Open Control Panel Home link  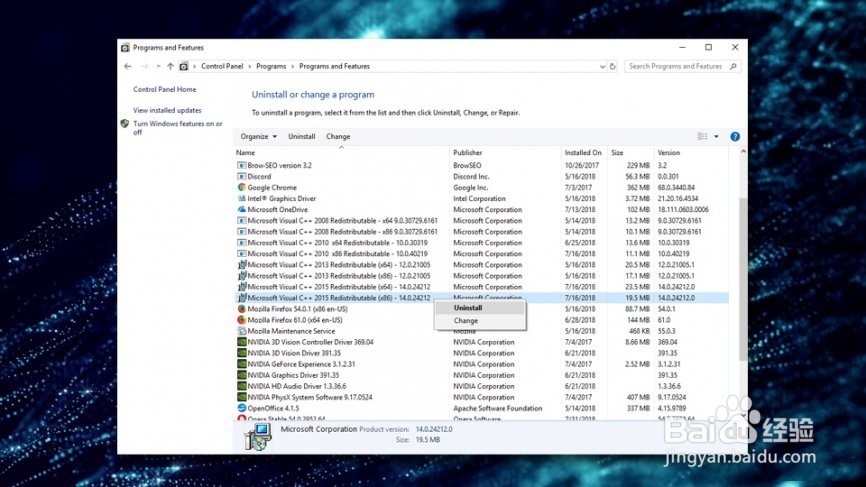[x=165, y=89]
